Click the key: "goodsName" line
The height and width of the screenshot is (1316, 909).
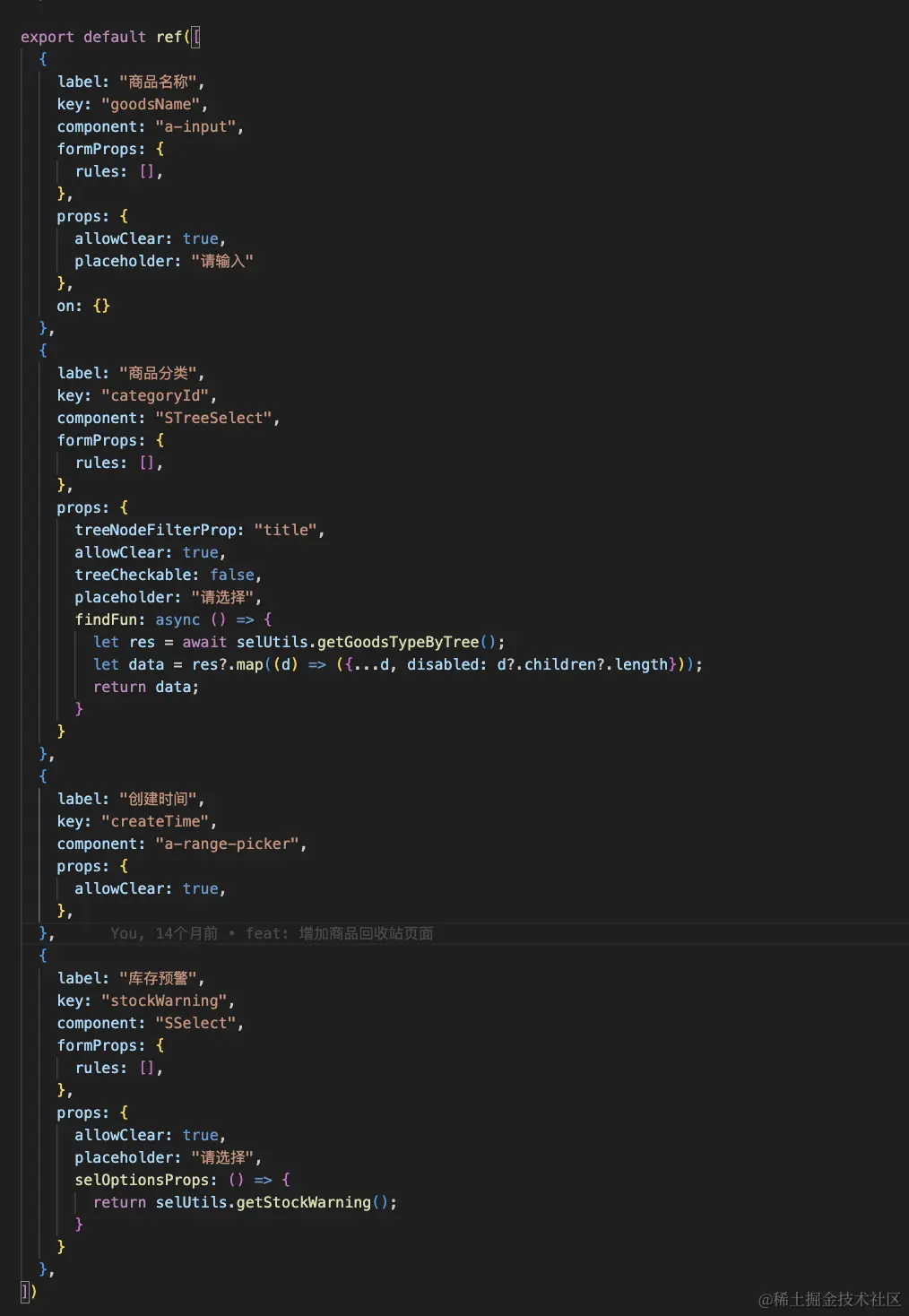pyautogui.click(x=133, y=104)
